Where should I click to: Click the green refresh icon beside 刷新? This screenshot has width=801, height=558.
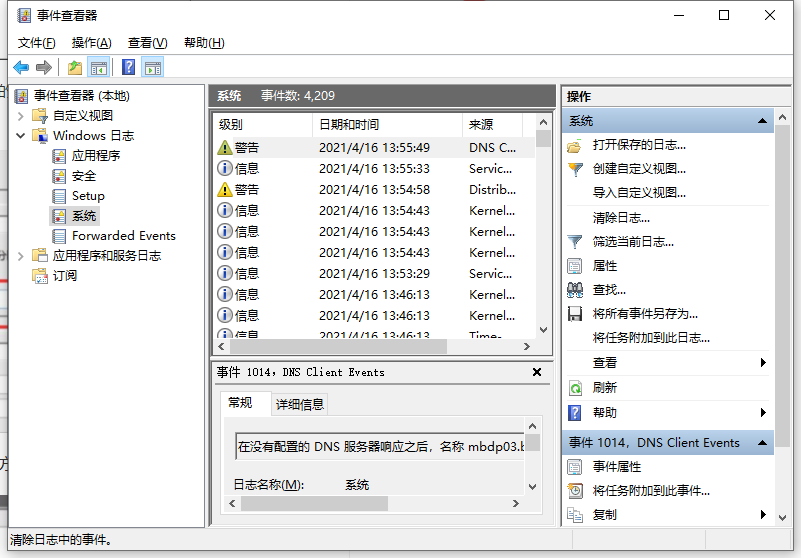click(575, 388)
